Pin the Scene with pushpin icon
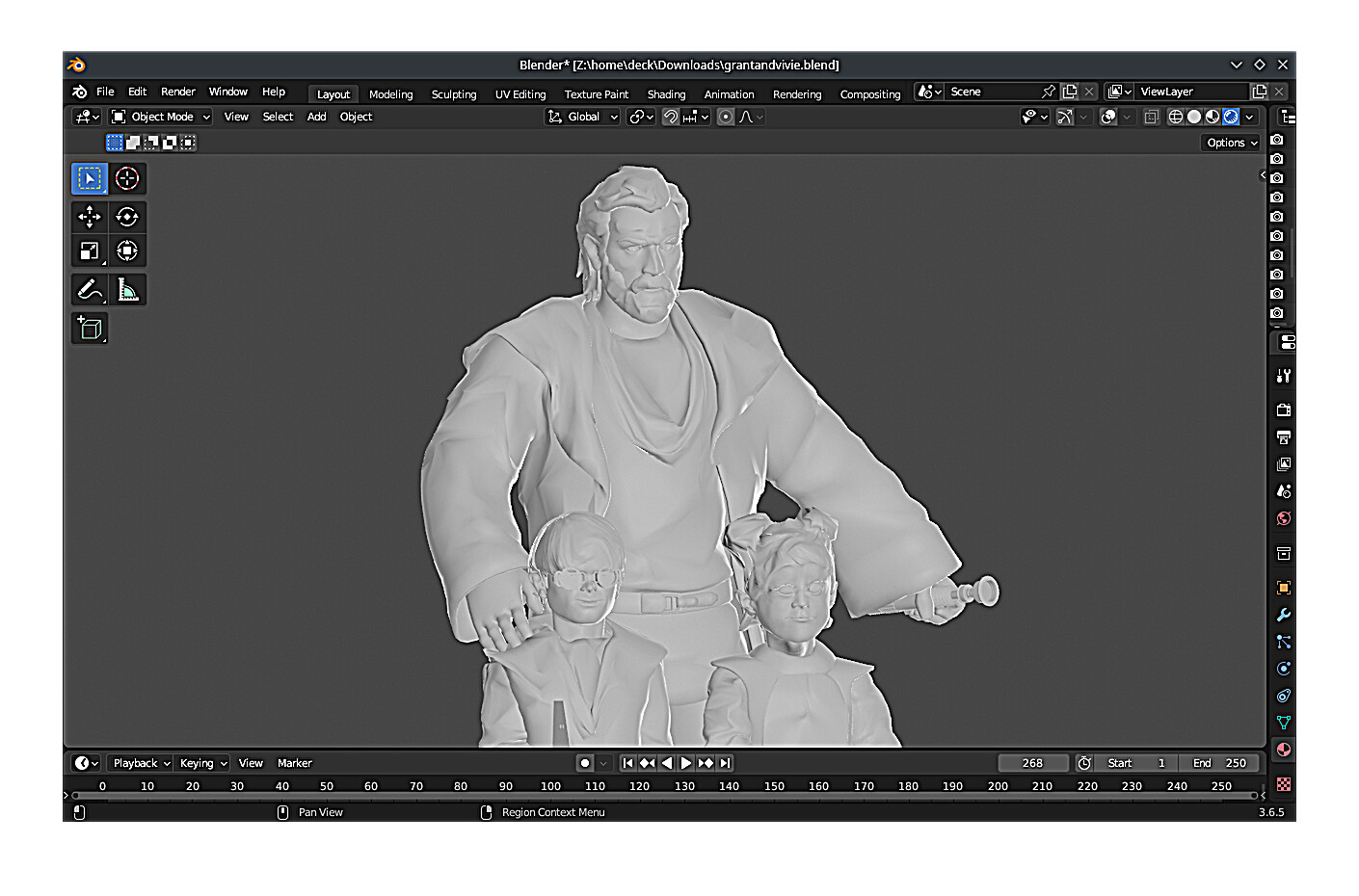This screenshot has width=1359, height=896. [x=1049, y=92]
